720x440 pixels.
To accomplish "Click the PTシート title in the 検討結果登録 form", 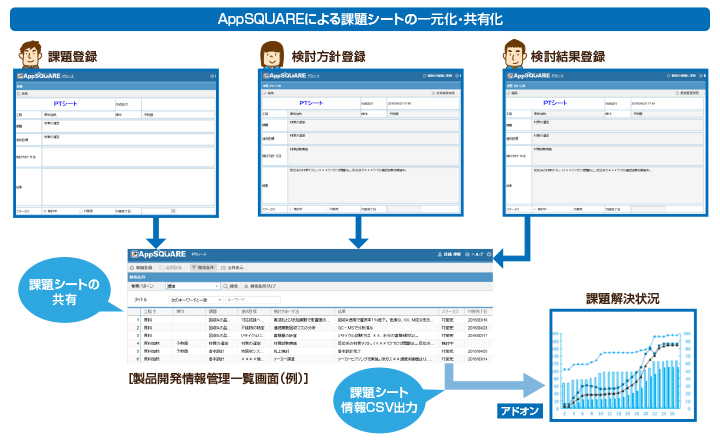I will pyautogui.click(x=555, y=103).
